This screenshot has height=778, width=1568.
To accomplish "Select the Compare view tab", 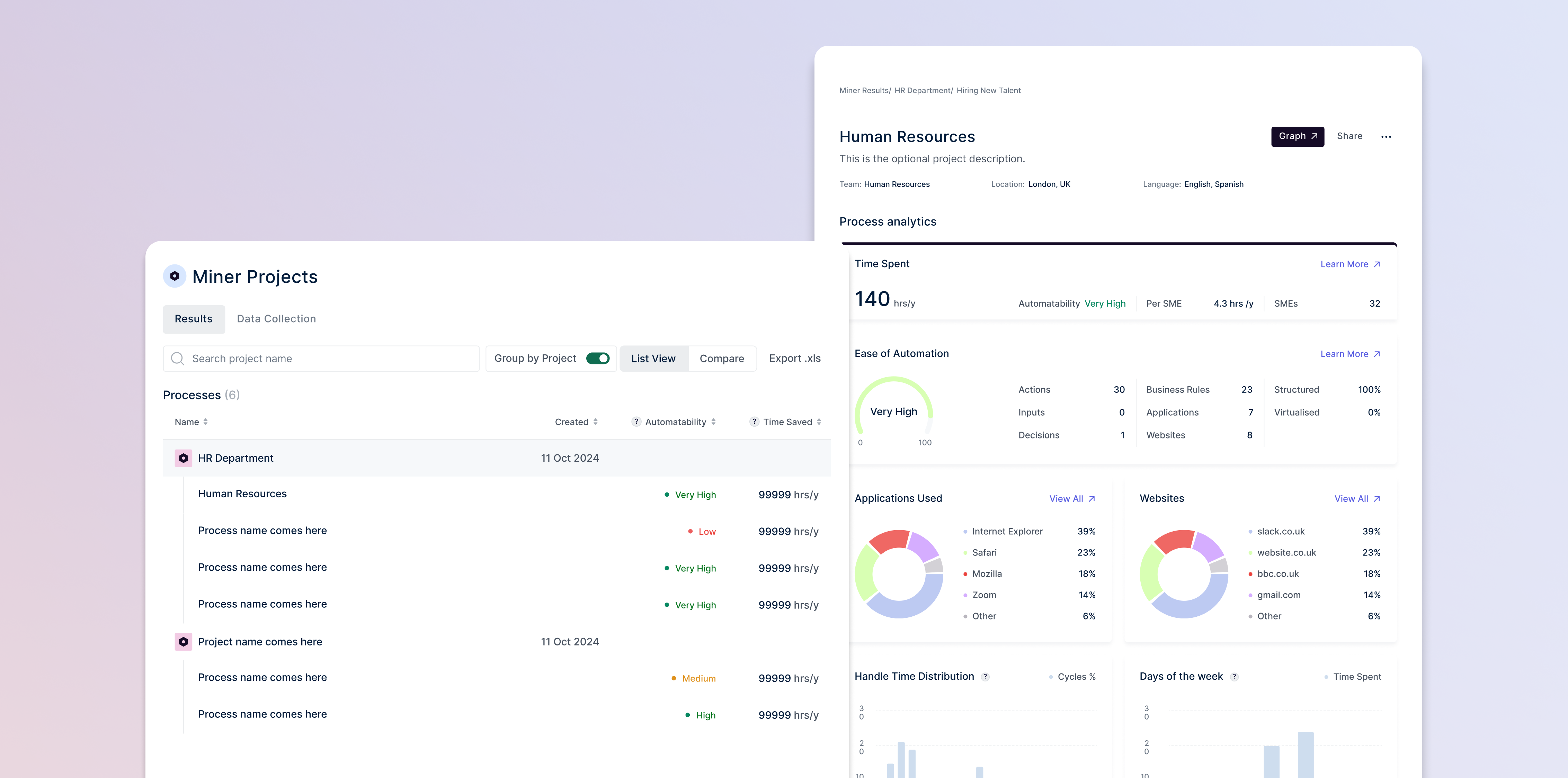I will tap(722, 359).
